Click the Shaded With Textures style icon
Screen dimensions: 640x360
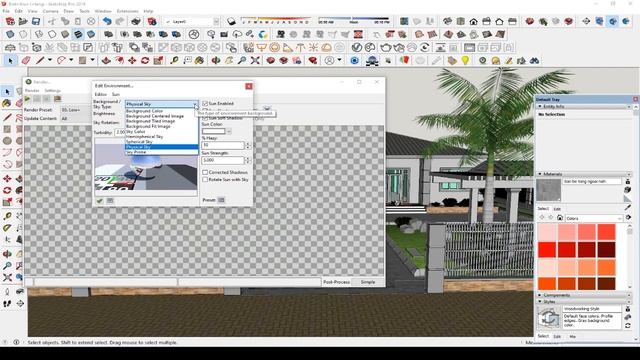[x=78, y=34]
